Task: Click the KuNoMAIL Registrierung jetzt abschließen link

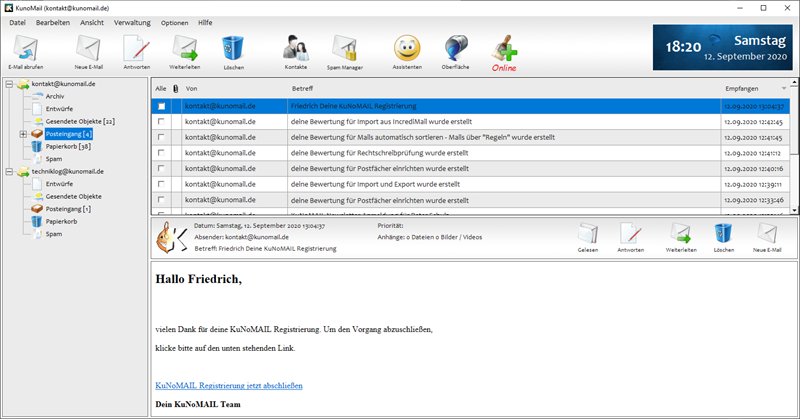Action: click(x=229, y=385)
